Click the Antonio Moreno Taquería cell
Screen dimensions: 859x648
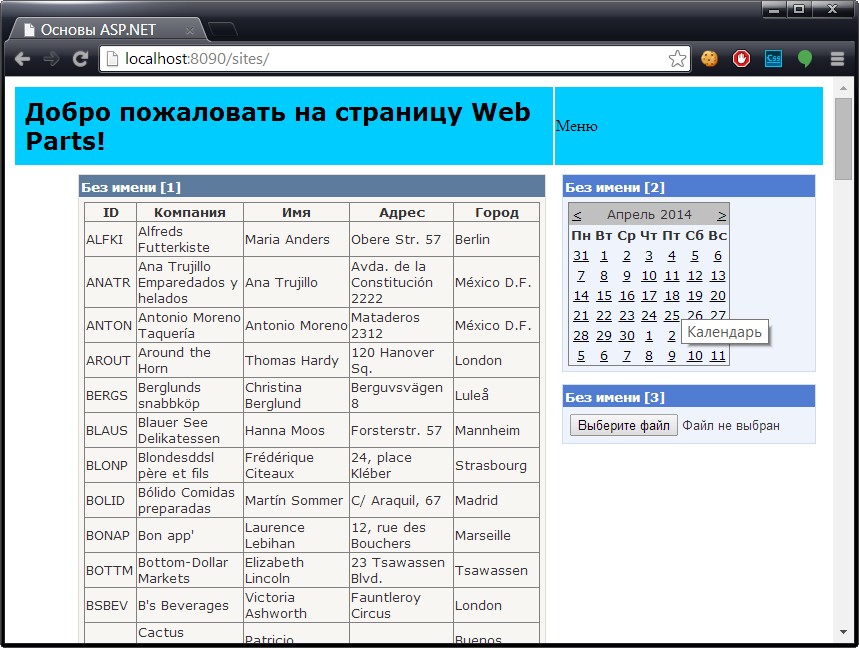click(x=190, y=325)
